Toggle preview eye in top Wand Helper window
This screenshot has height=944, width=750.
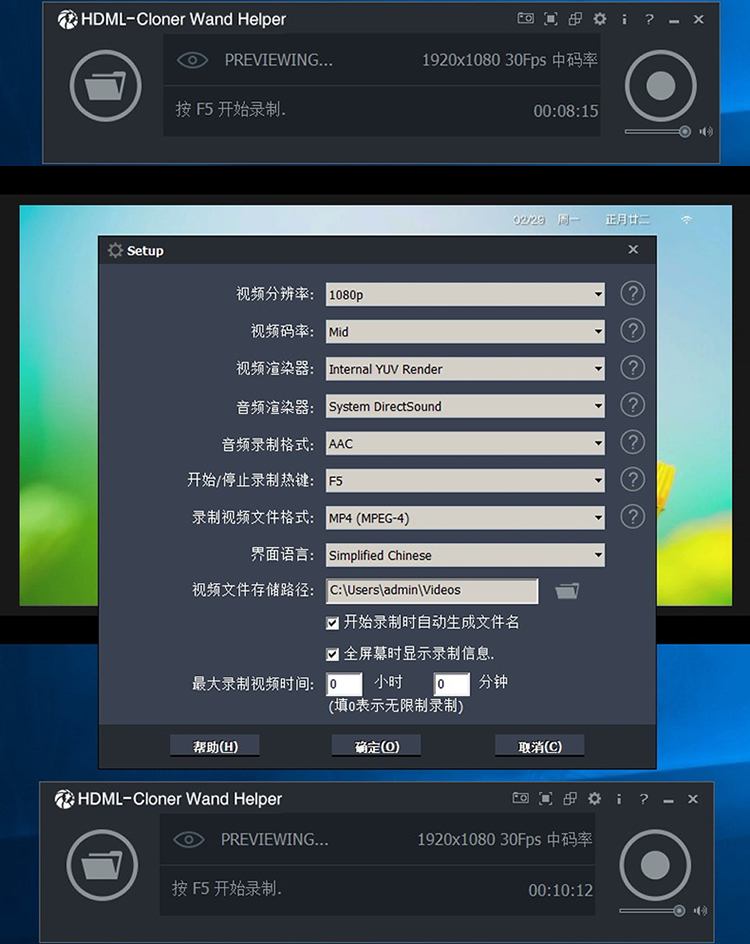(x=193, y=60)
